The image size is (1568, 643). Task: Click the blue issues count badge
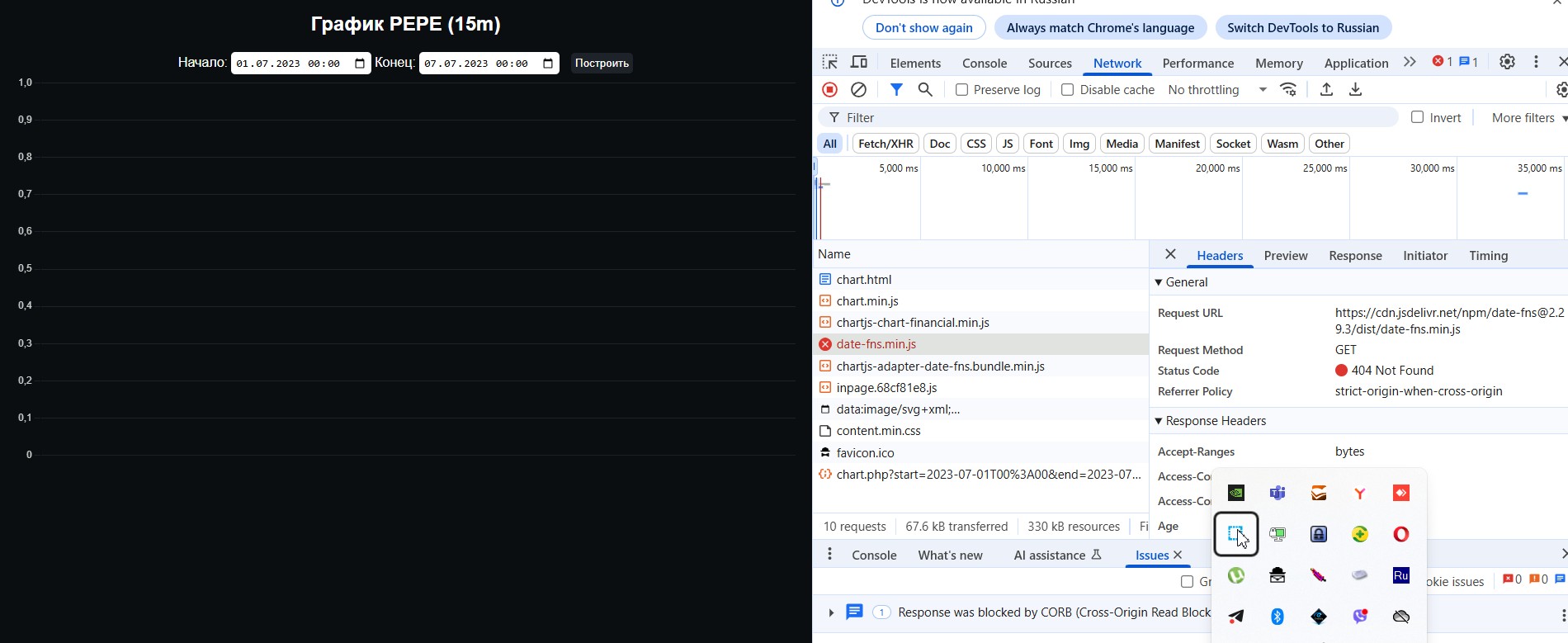1468,62
